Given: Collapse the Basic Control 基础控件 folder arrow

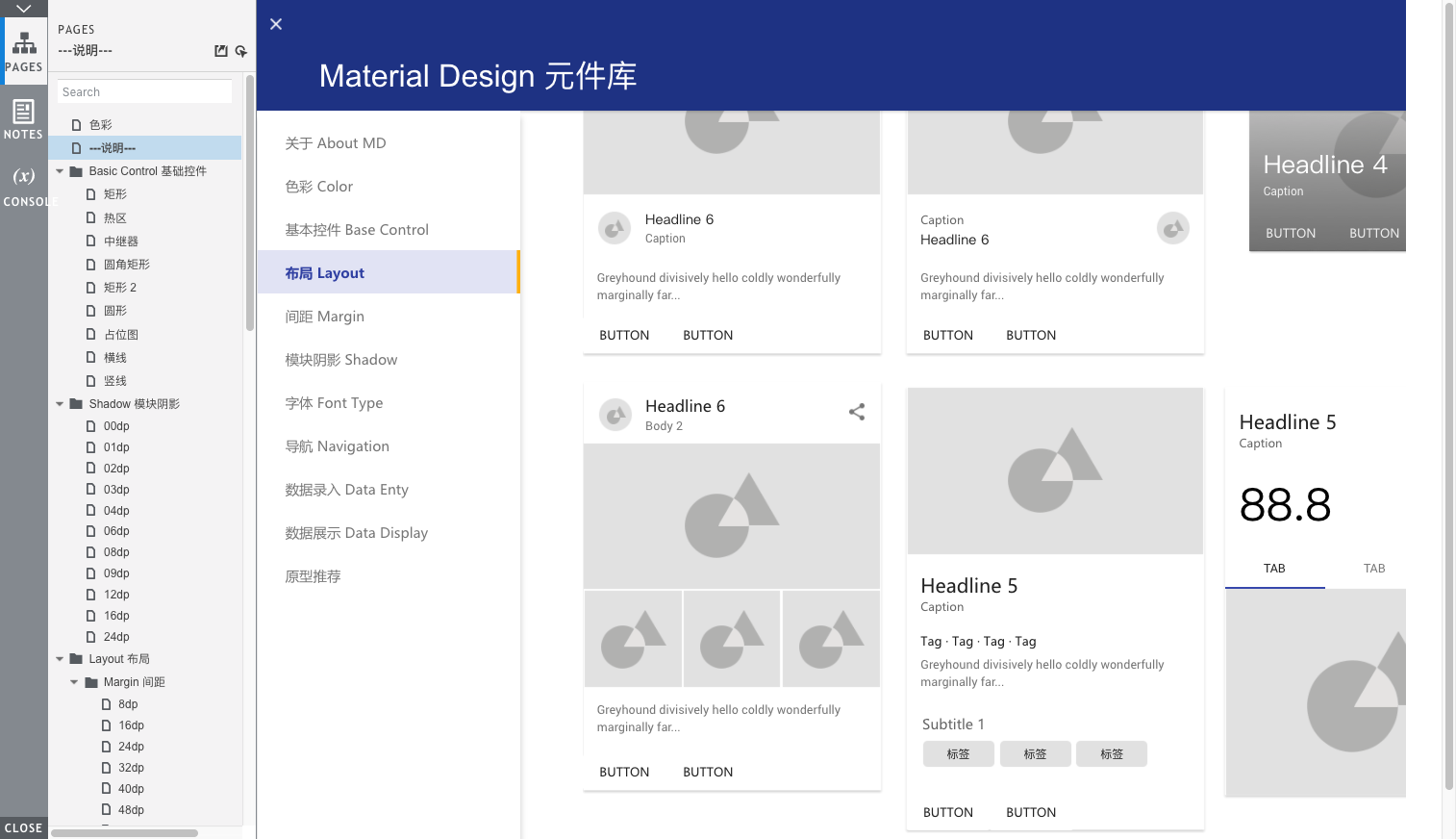Looking at the screenshot, I should (60, 171).
